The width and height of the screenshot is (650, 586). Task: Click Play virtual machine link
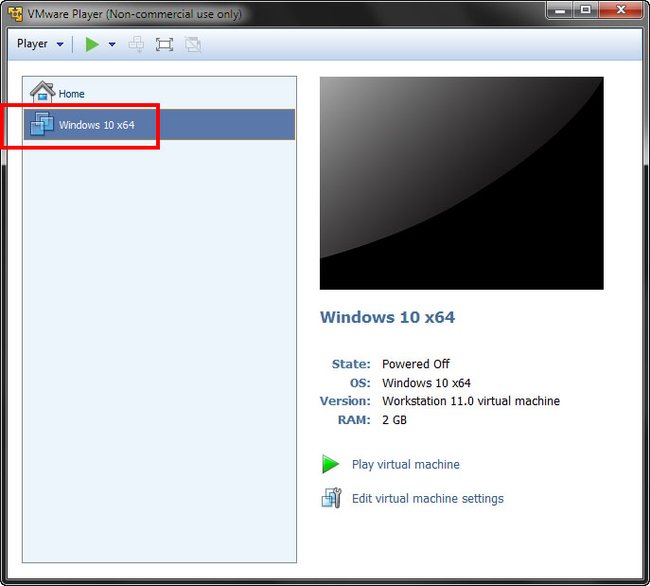click(405, 464)
